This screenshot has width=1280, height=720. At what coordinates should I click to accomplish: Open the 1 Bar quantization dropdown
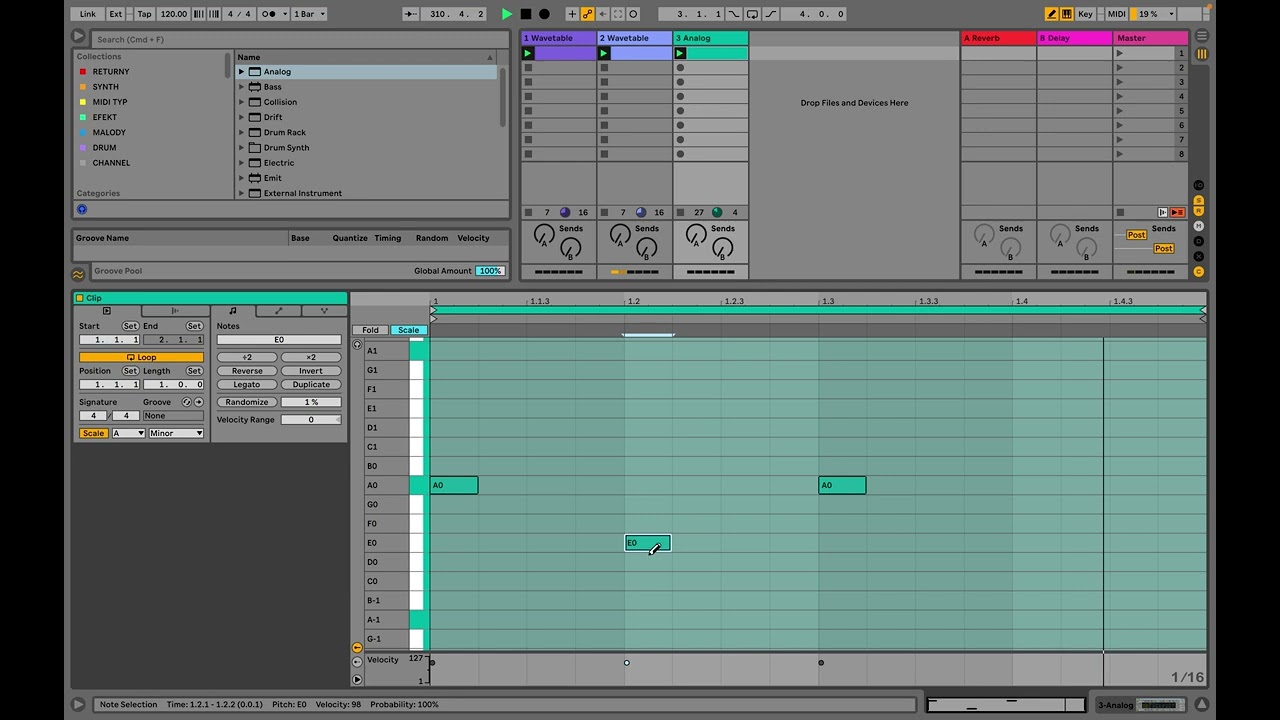click(309, 14)
